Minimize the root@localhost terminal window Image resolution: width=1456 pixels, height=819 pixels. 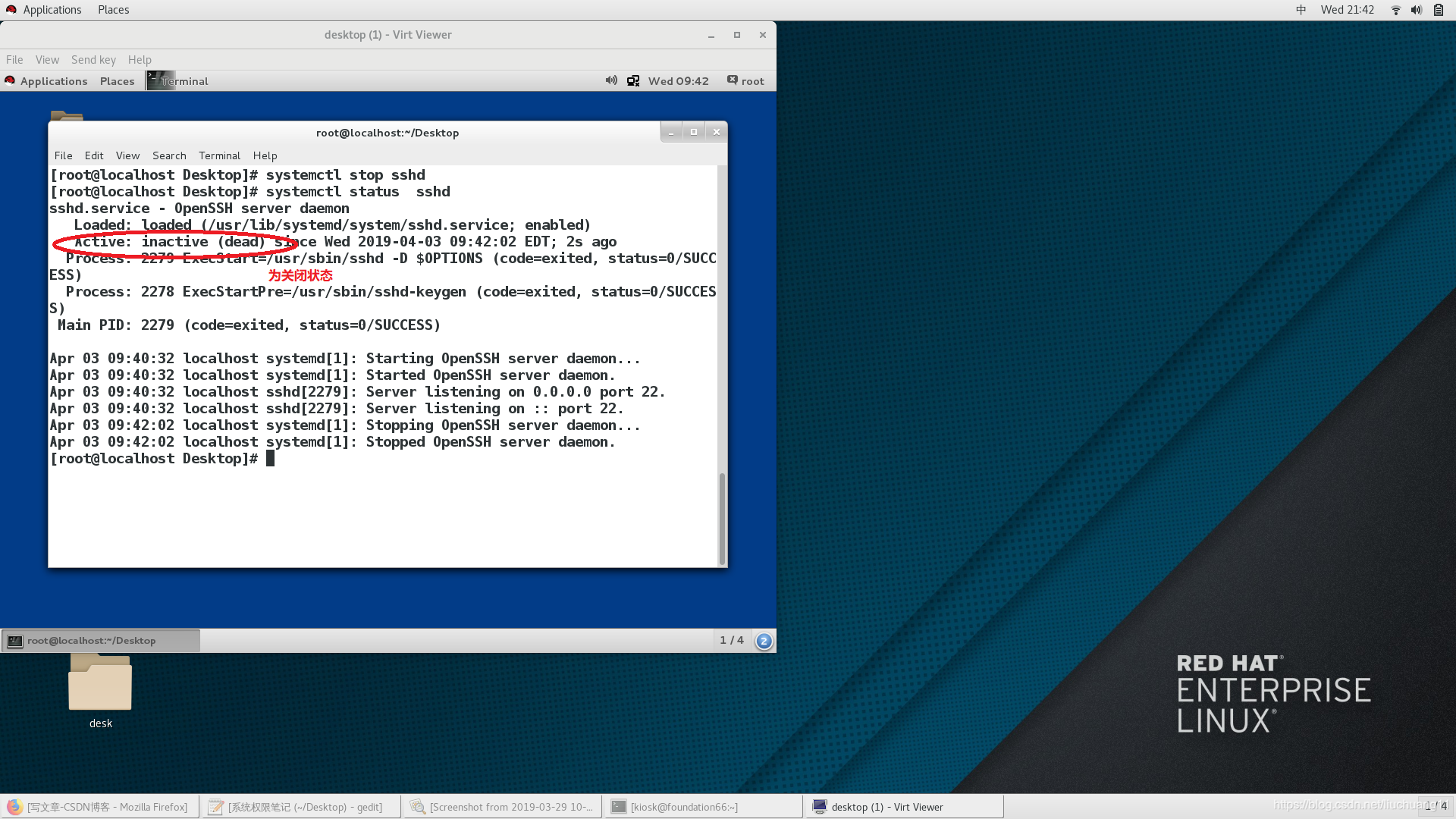(671, 132)
